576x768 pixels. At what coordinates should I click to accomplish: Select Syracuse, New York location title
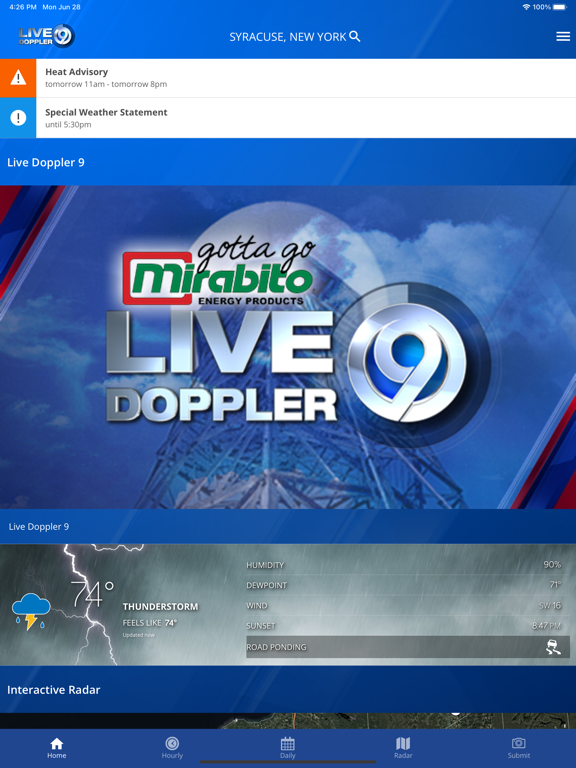click(x=288, y=37)
